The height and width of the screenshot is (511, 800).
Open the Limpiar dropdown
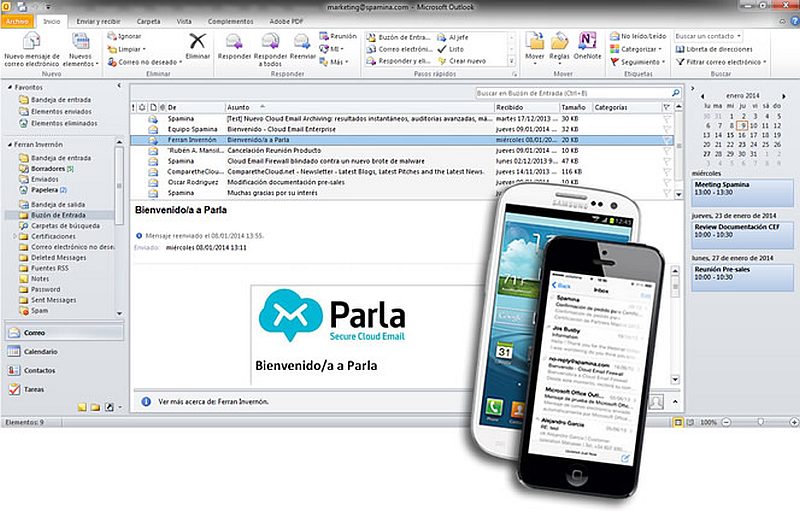(x=127, y=49)
